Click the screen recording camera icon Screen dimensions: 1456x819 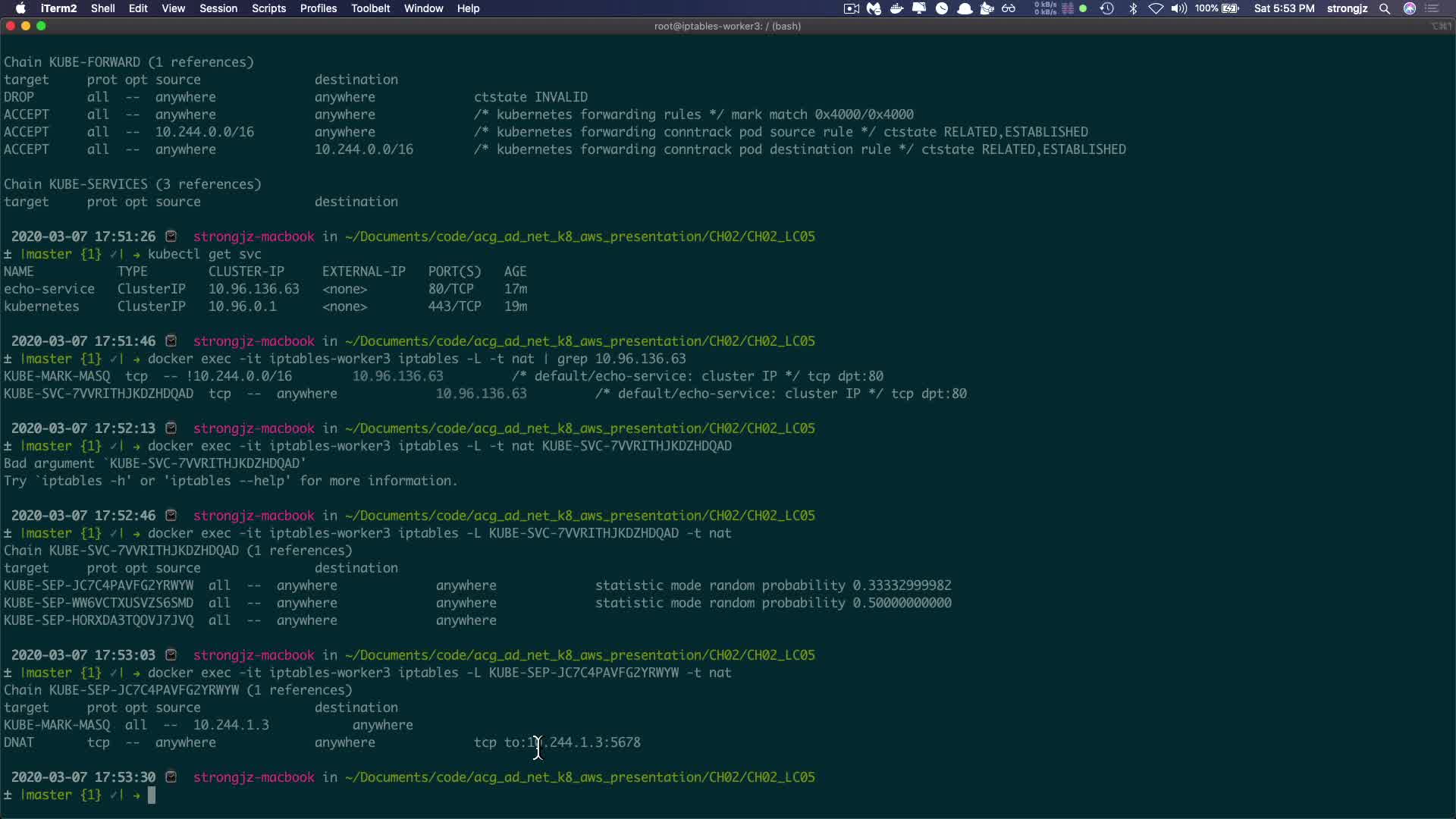(851, 8)
